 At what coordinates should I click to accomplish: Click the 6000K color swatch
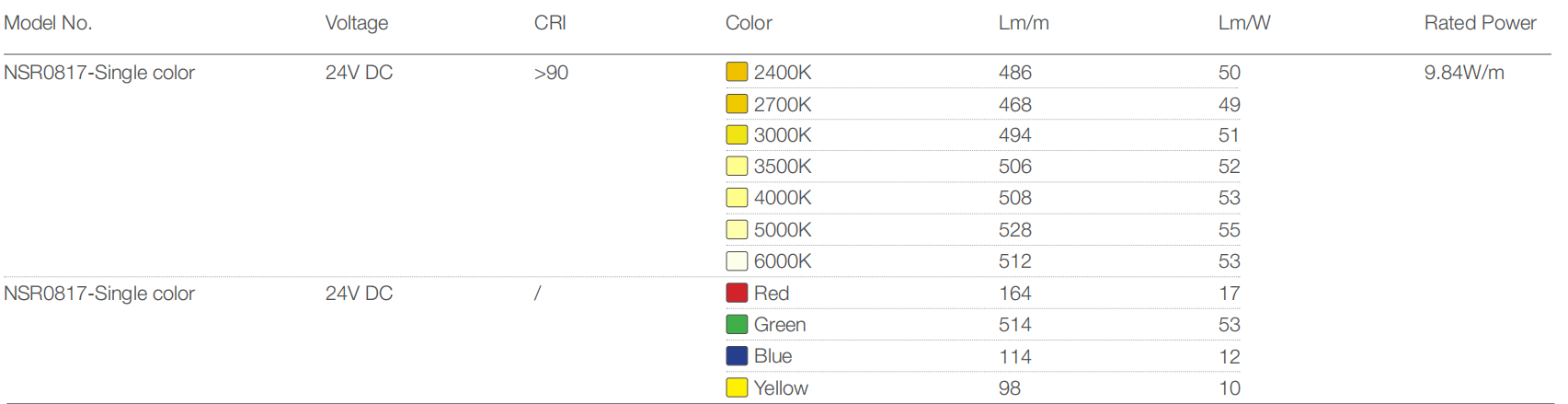(737, 261)
